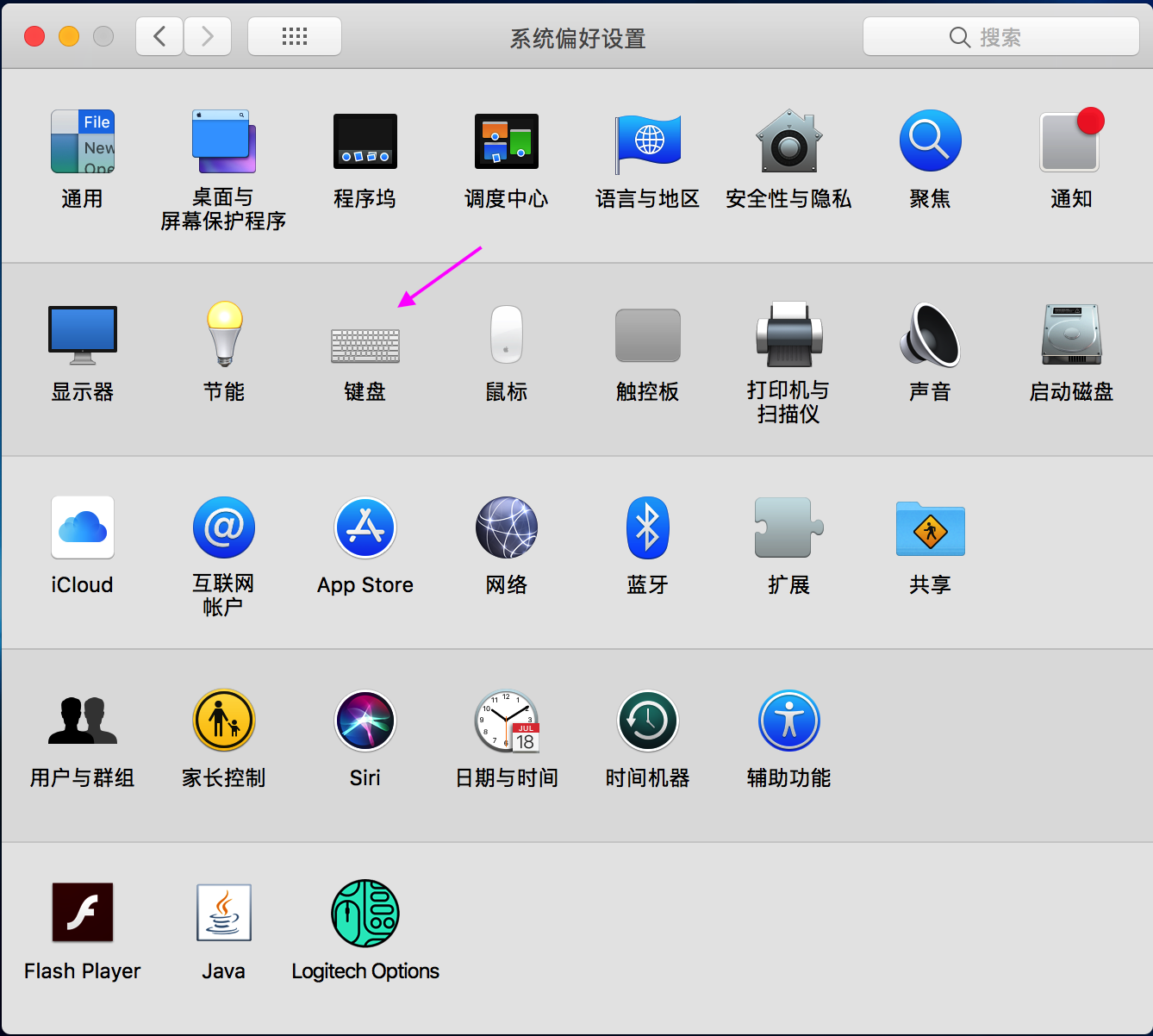Image resolution: width=1153 pixels, height=1036 pixels.
Task: Open the App Store preferences
Action: [365, 527]
